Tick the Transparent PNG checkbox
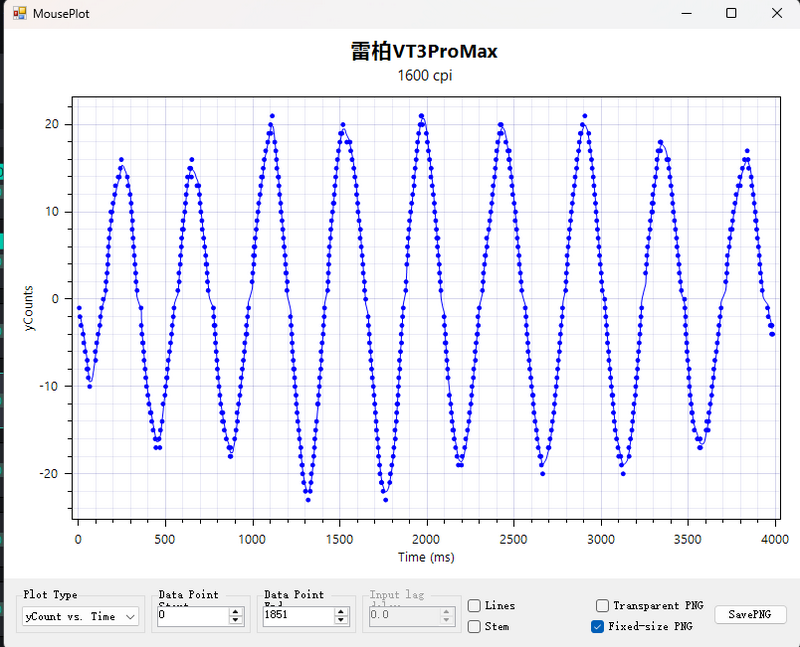The width and height of the screenshot is (800, 647). (x=602, y=606)
